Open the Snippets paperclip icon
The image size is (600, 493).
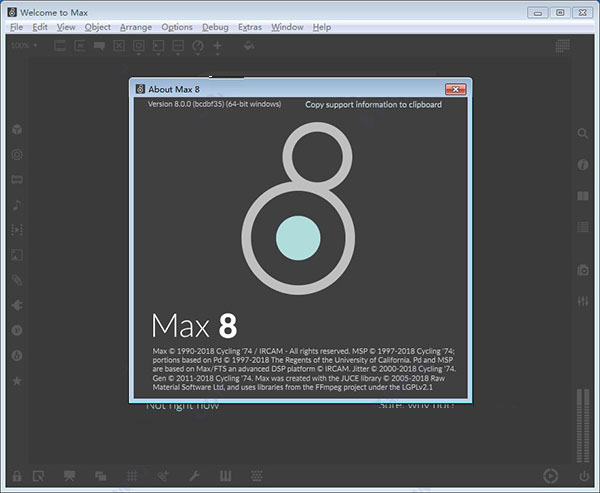(17, 280)
